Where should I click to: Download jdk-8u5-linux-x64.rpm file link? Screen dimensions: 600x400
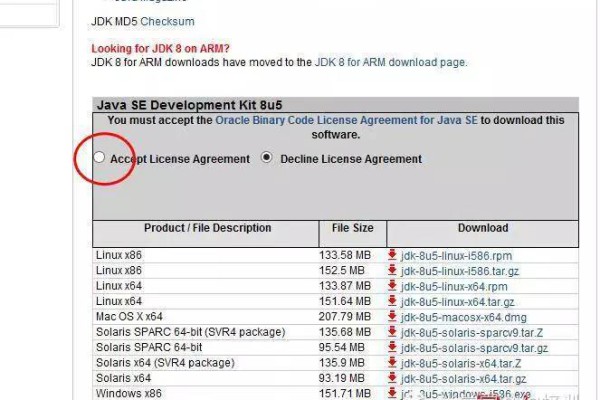454,287
